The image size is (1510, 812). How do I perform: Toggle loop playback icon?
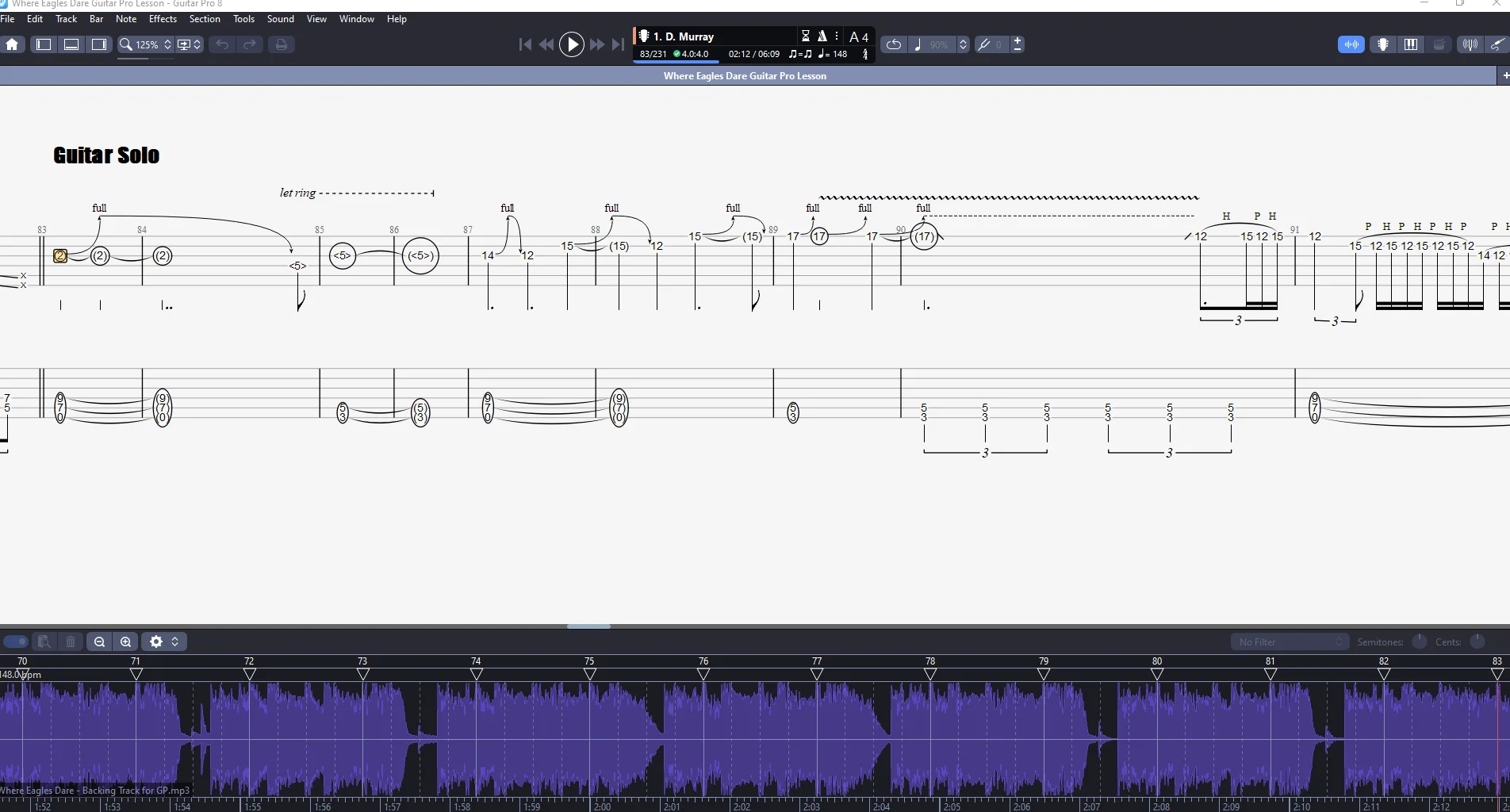pyautogui.click(x=894, y=44)
